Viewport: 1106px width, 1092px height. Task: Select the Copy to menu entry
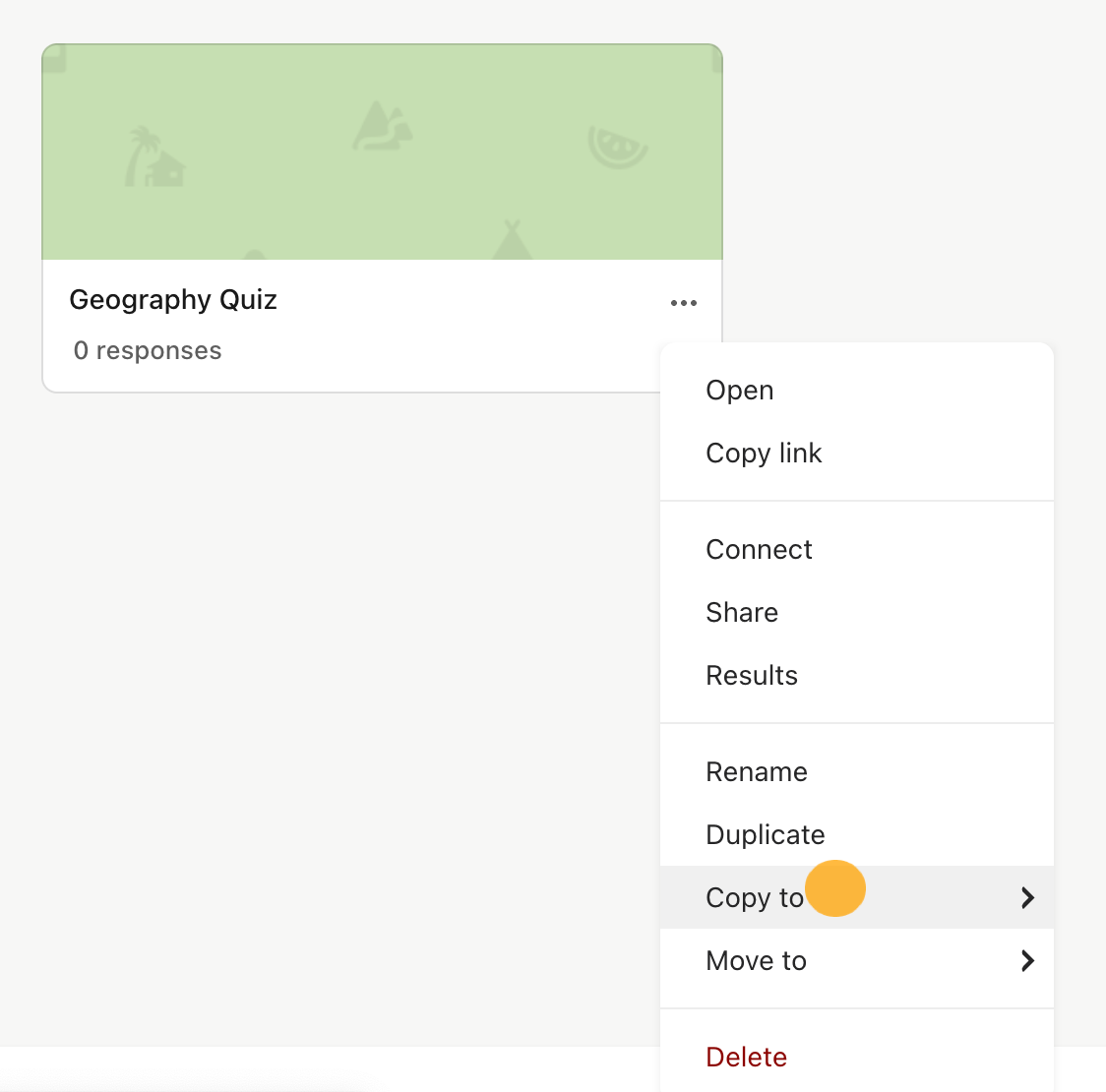(856, 897)
